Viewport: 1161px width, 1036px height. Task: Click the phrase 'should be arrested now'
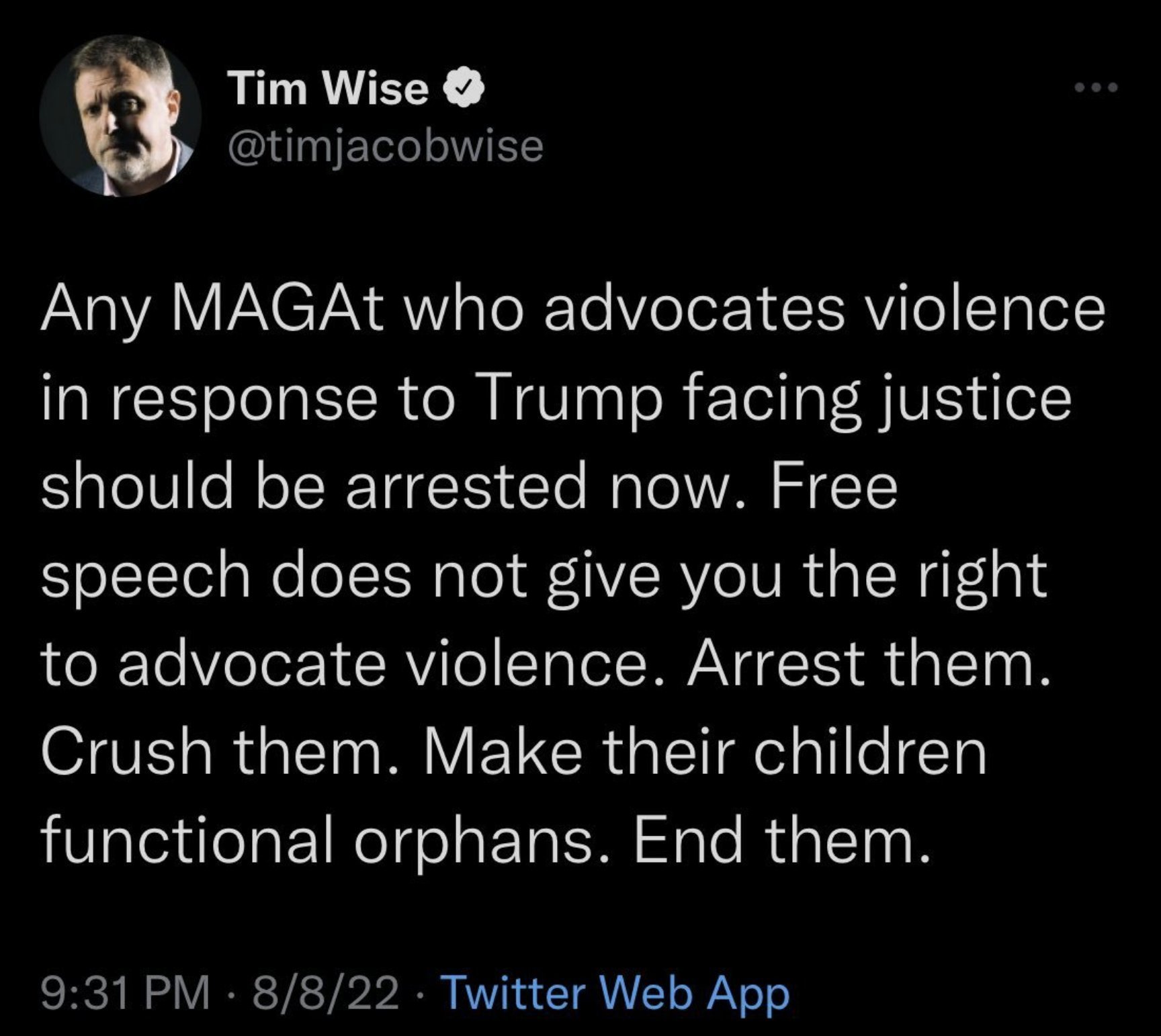click(x=396, y=487)
